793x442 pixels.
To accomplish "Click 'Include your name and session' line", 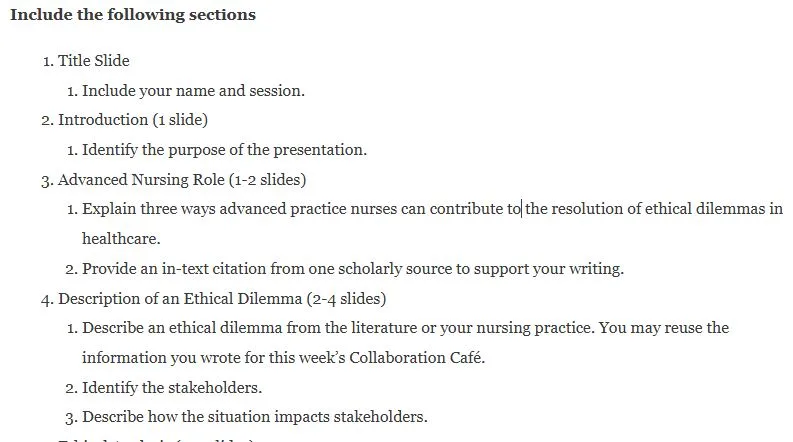I will [x=193, y=91].
